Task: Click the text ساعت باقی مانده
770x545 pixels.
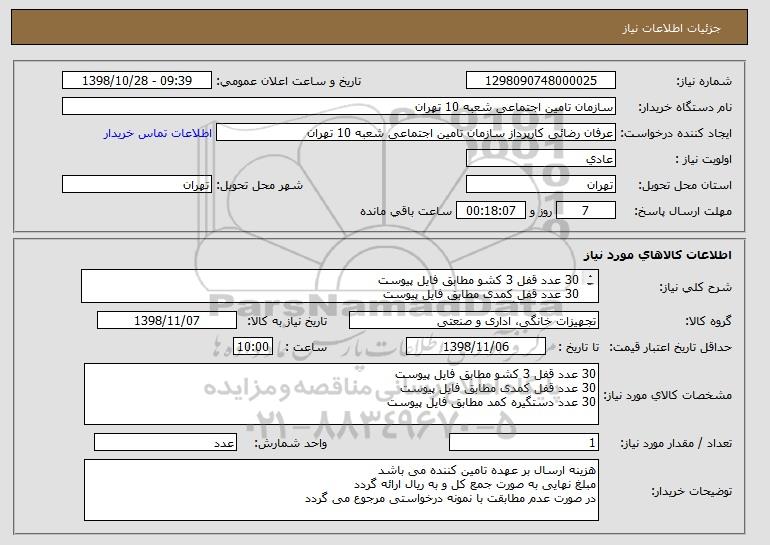Action: click(406, 211)
